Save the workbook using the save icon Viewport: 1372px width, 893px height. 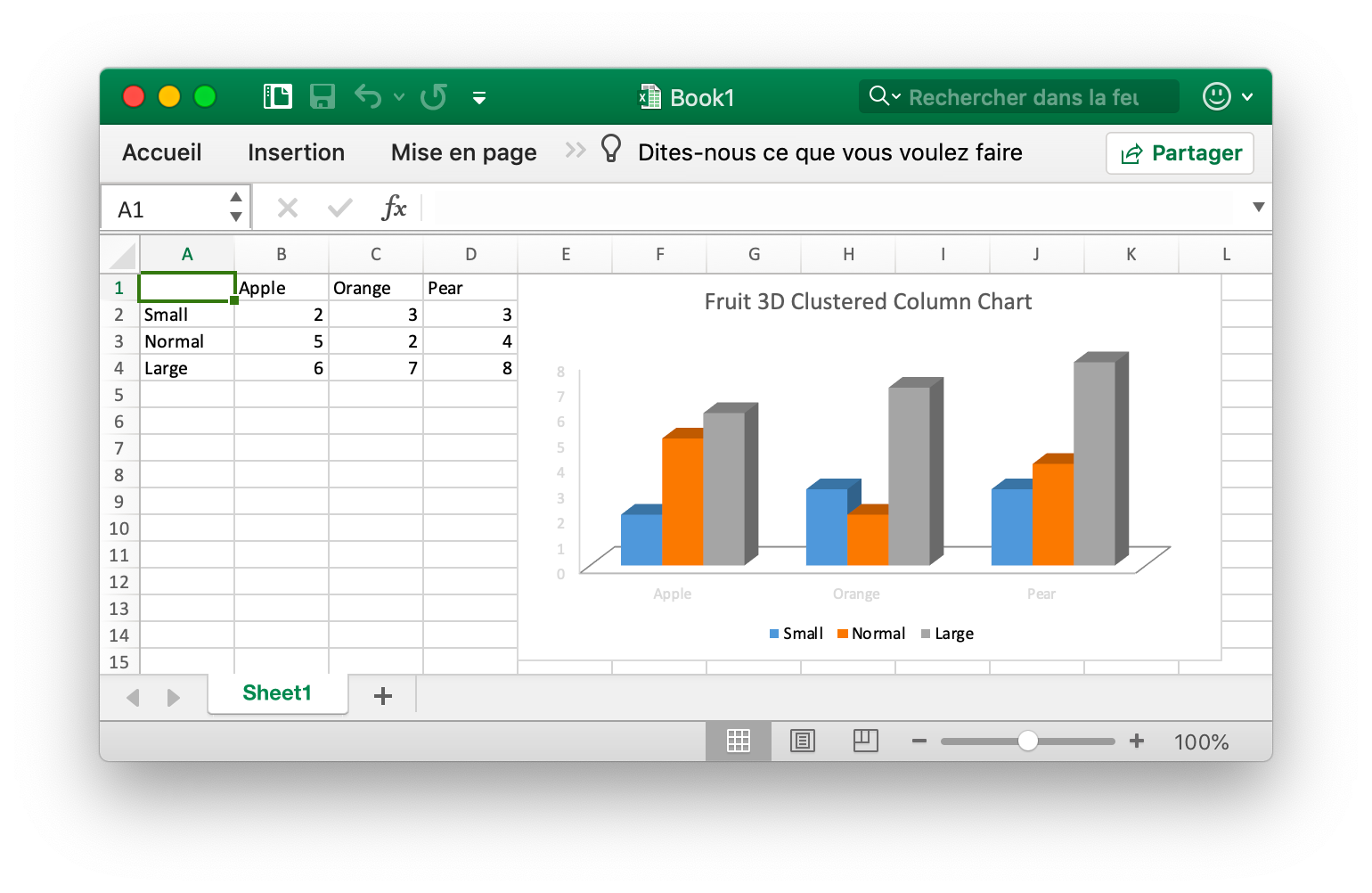click(x=323, y=96)
